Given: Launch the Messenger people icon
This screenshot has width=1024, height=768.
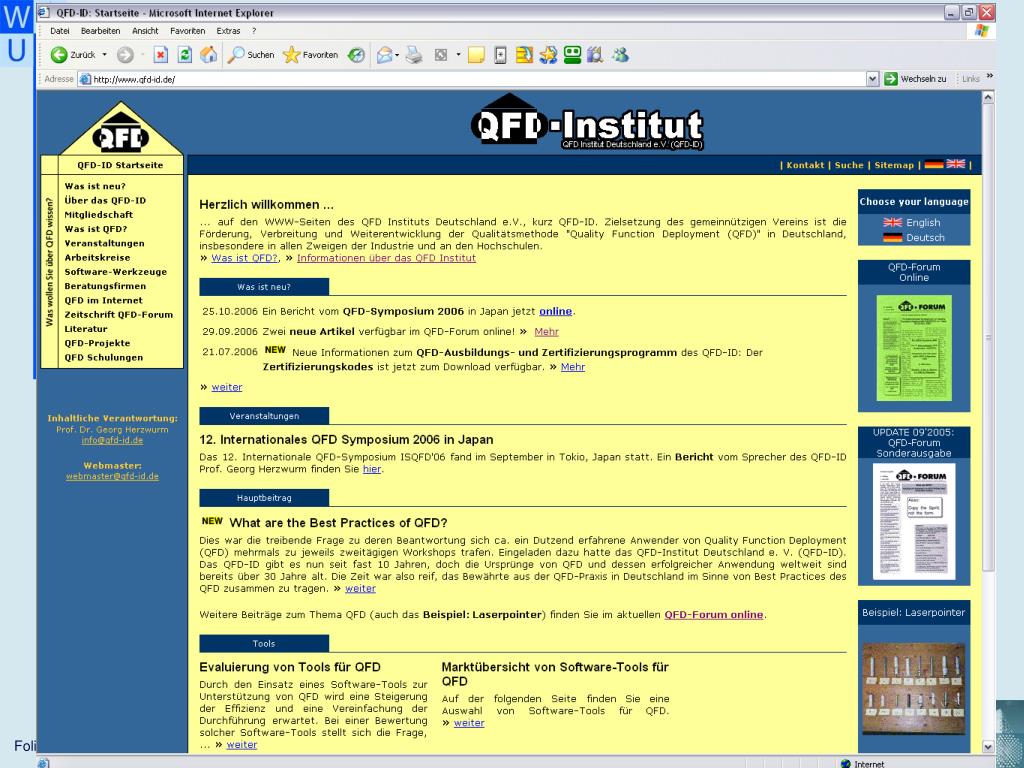Looking at the screenshot, I should pyautogui.click(x=620, y=55).
